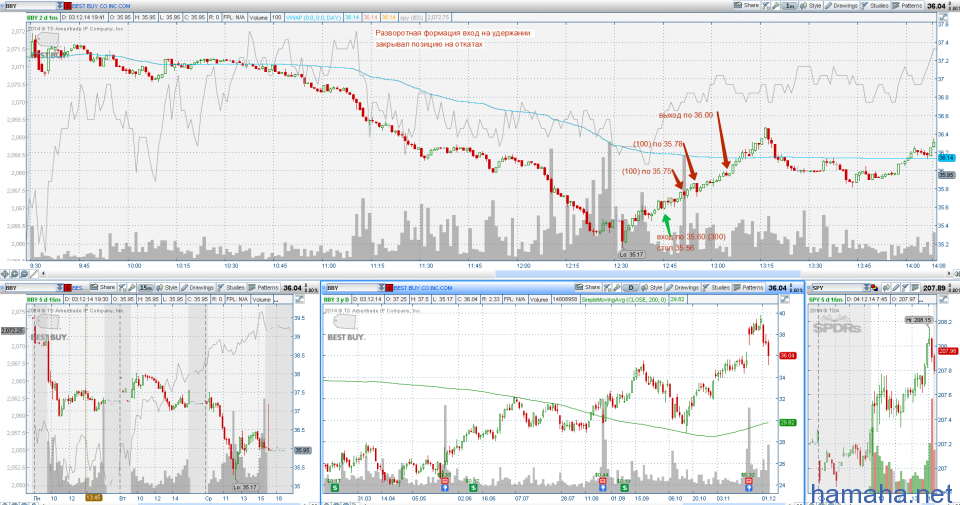Click Hi: 208.15 label on SPY chart

[918, 320]
